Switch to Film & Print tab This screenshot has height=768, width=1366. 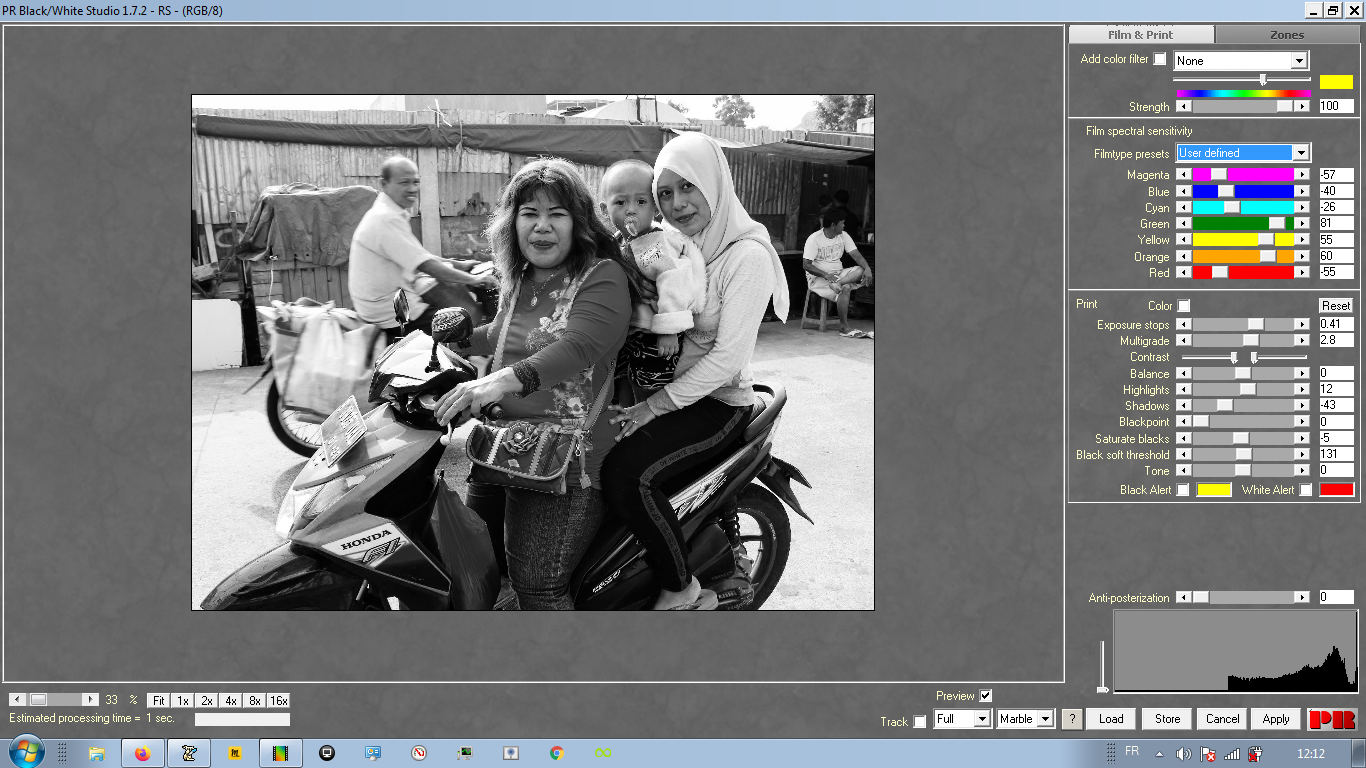coord(1141,35)
